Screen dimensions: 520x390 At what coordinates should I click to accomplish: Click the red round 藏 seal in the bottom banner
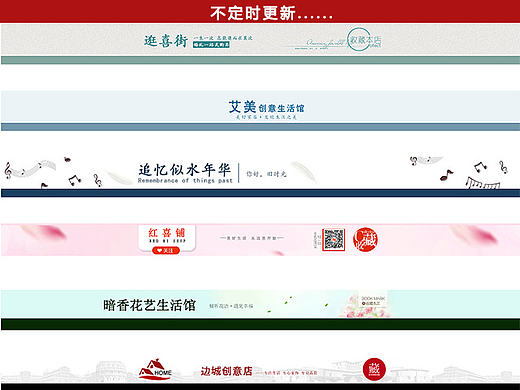[x=374, y=369]
